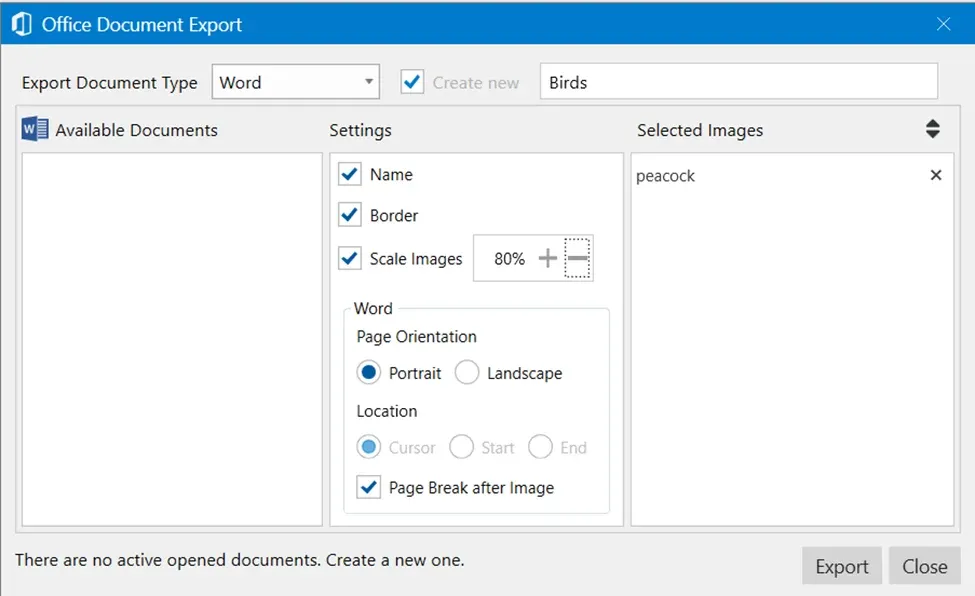Decrease image scale with minus icon

(x=578, y=258)
